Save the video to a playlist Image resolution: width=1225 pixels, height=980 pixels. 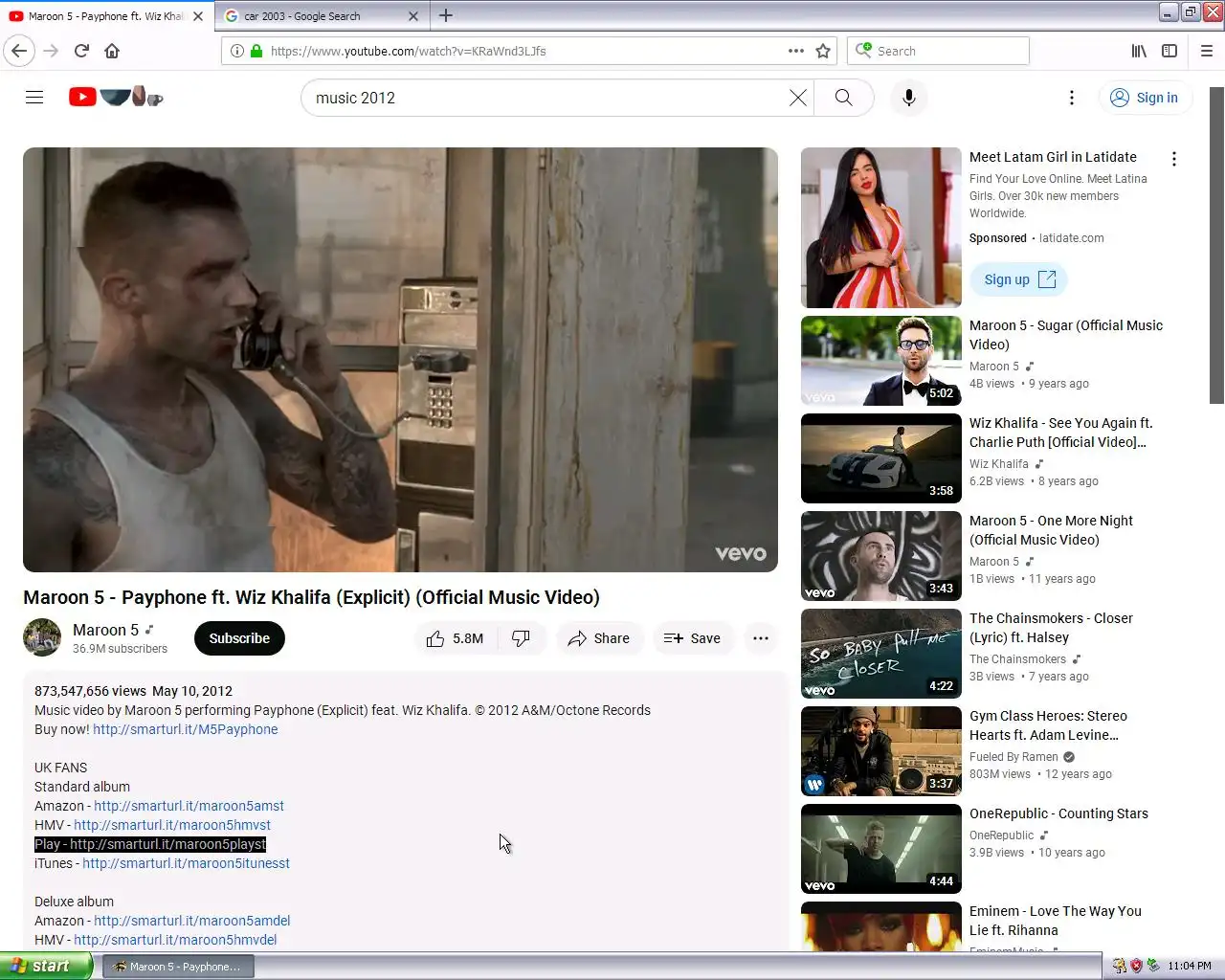point(693,638)
